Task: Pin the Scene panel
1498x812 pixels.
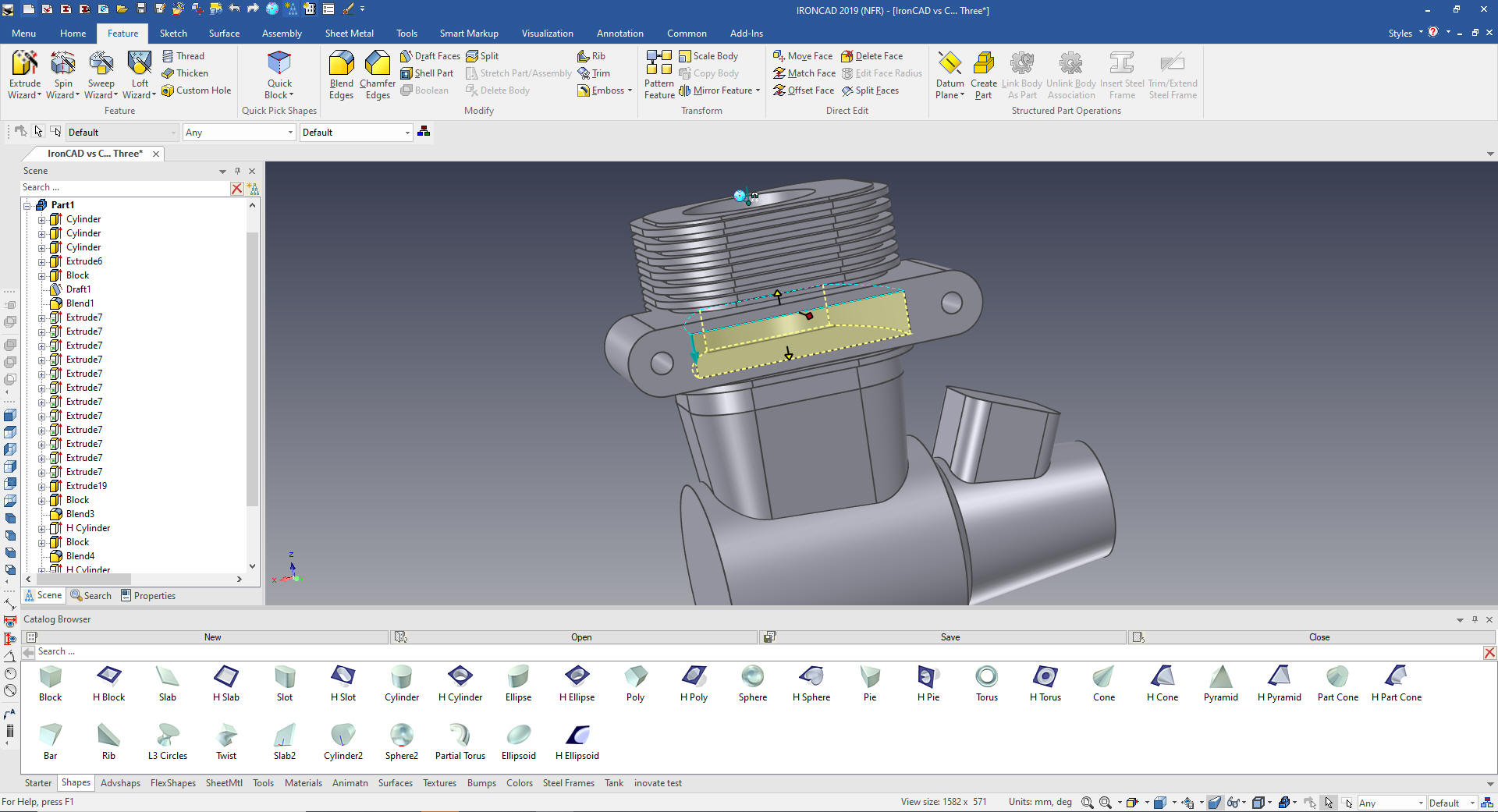Action: click(238, 171)
